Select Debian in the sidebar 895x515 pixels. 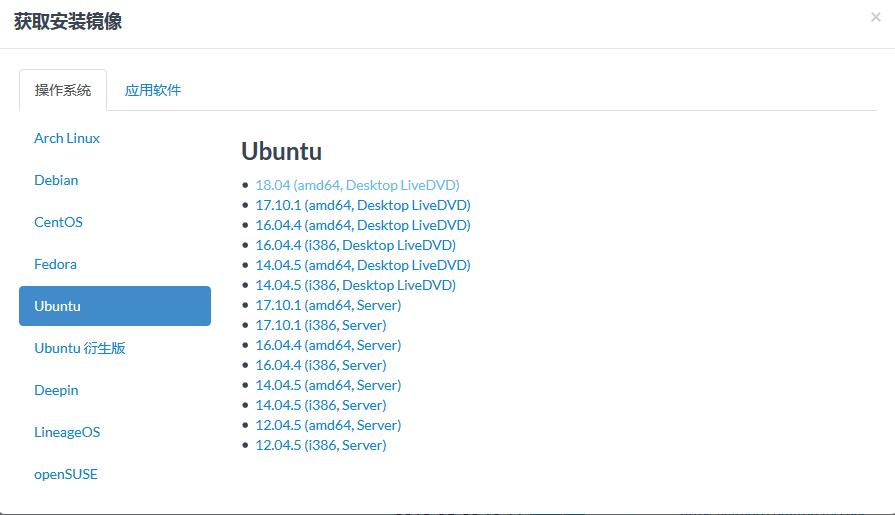[56, 180]
